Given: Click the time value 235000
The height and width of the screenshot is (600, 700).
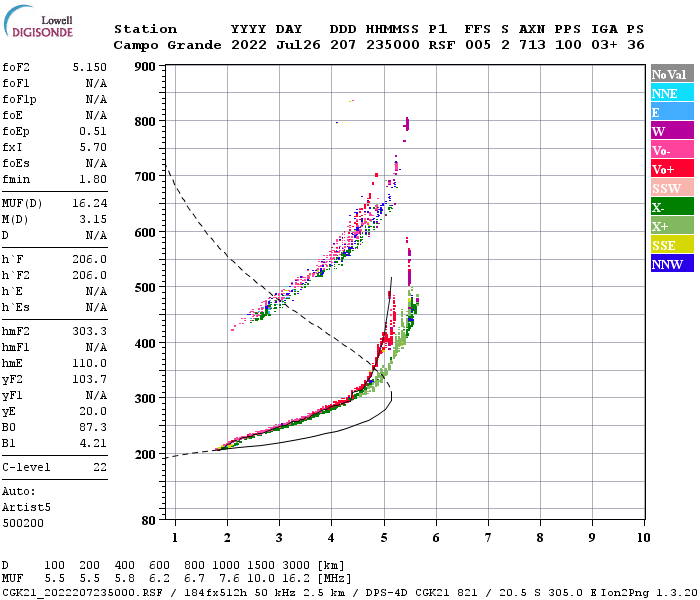Looking at the screenshot, I should [x=393, y=45].
